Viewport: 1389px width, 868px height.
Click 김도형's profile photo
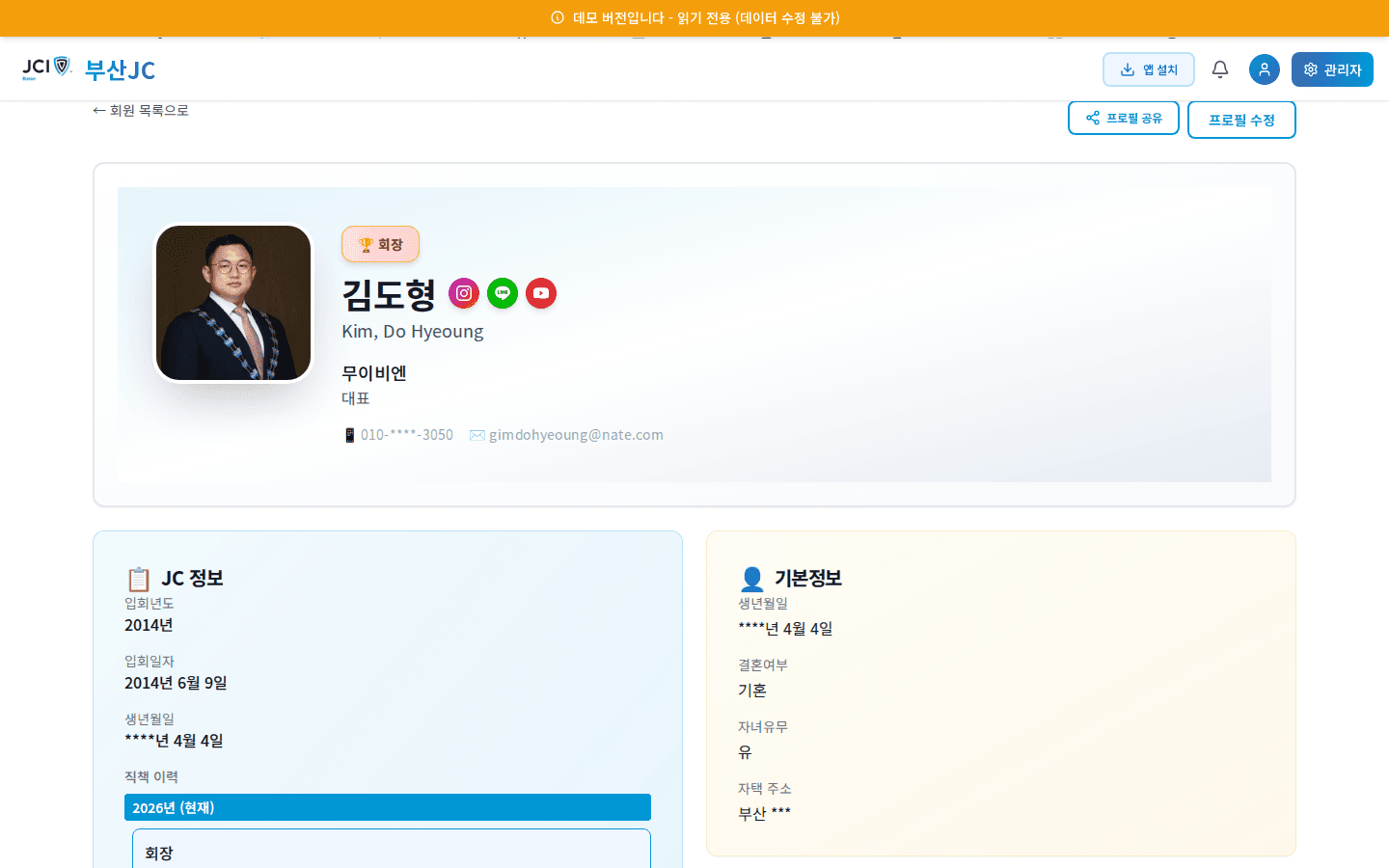[233, 302]
